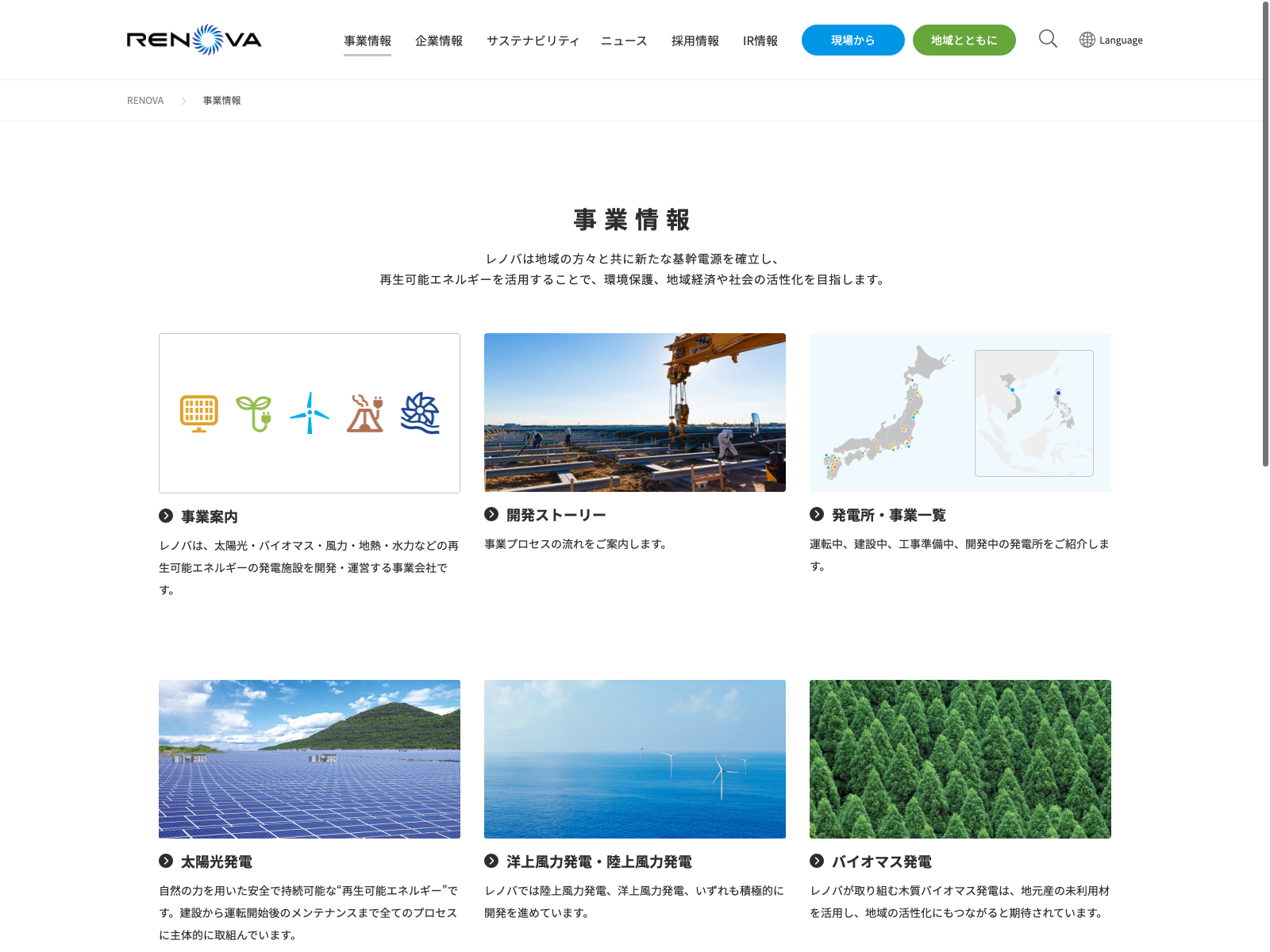The width and height of the screenshot is (1270, 952).
Task: Open the solar panel field photo
Action: point(310,759)
